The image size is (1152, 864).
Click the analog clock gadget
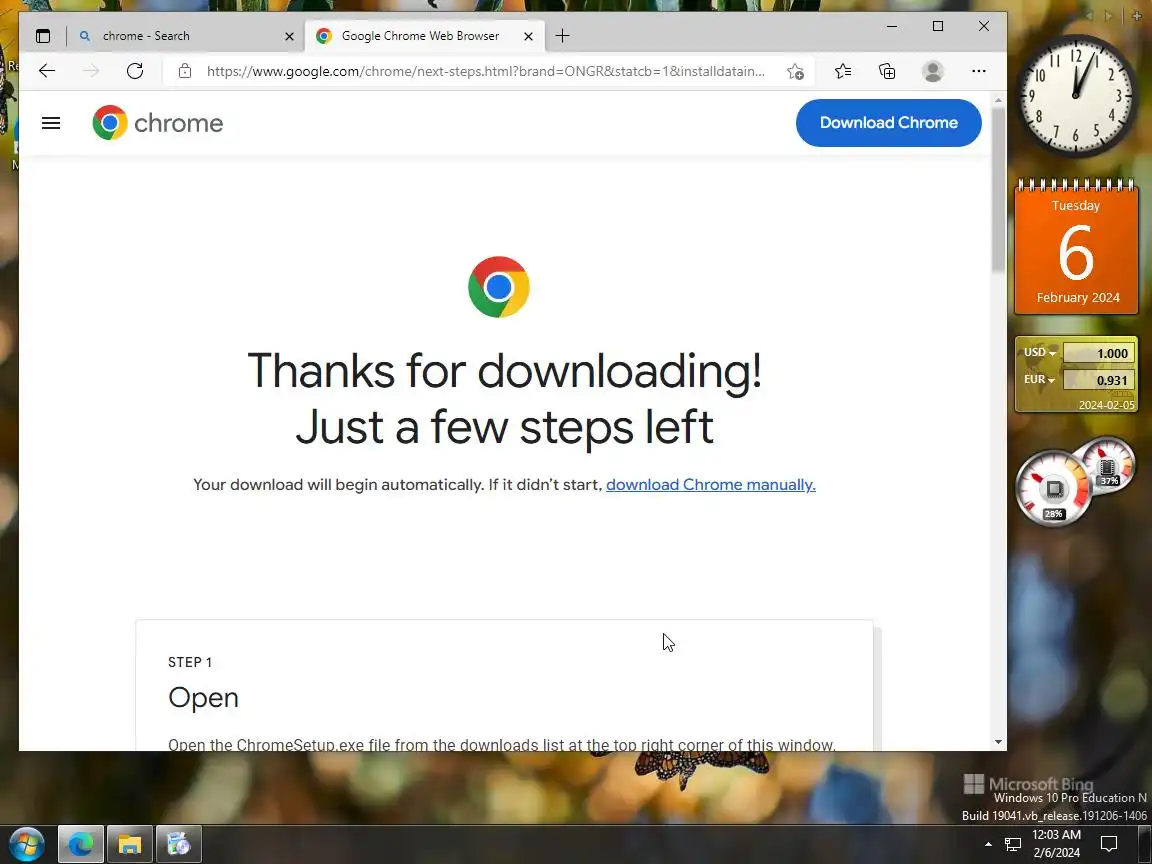(1076, 96)
